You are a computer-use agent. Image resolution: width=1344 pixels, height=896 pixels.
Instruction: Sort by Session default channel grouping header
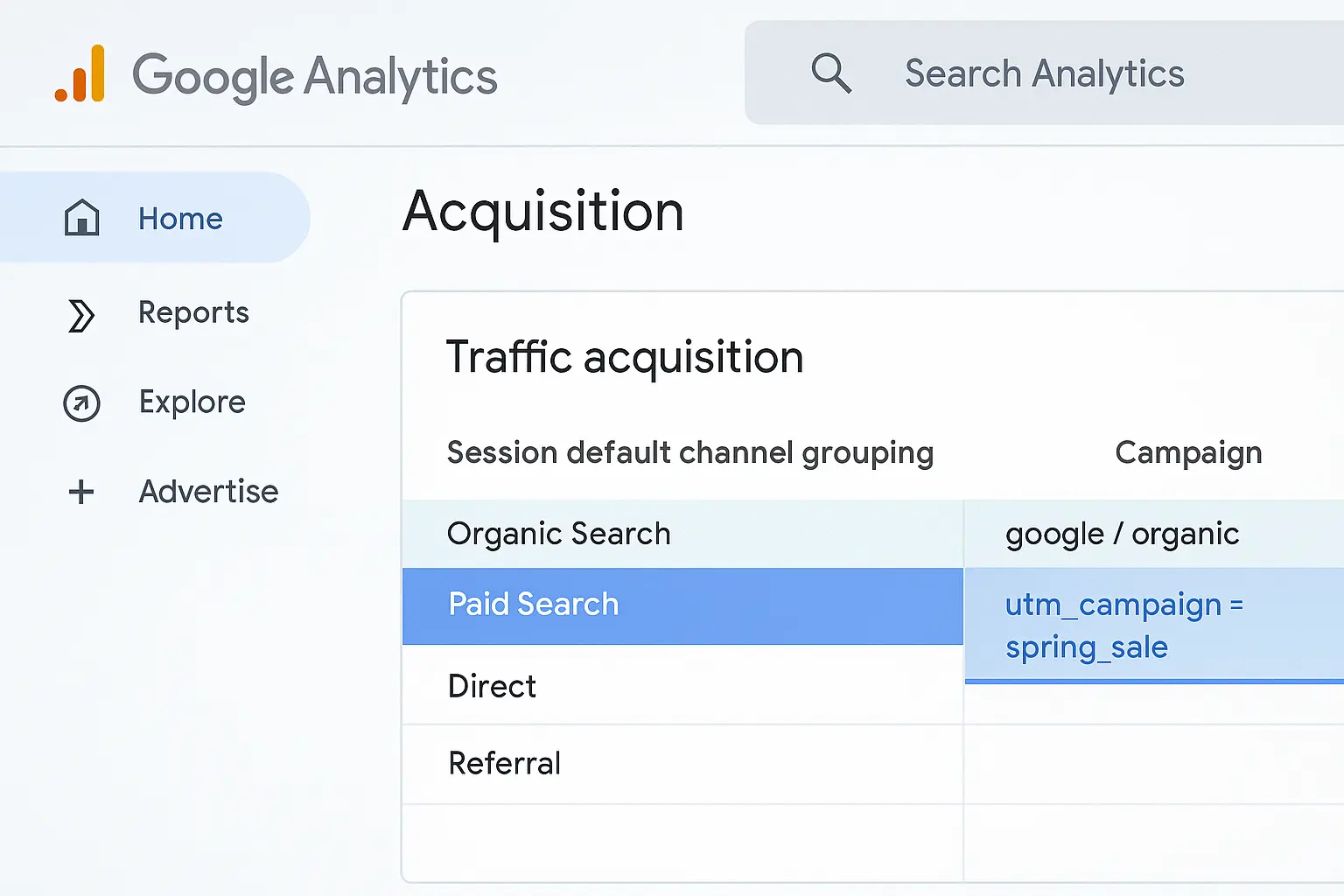click(x=689, y=453)
